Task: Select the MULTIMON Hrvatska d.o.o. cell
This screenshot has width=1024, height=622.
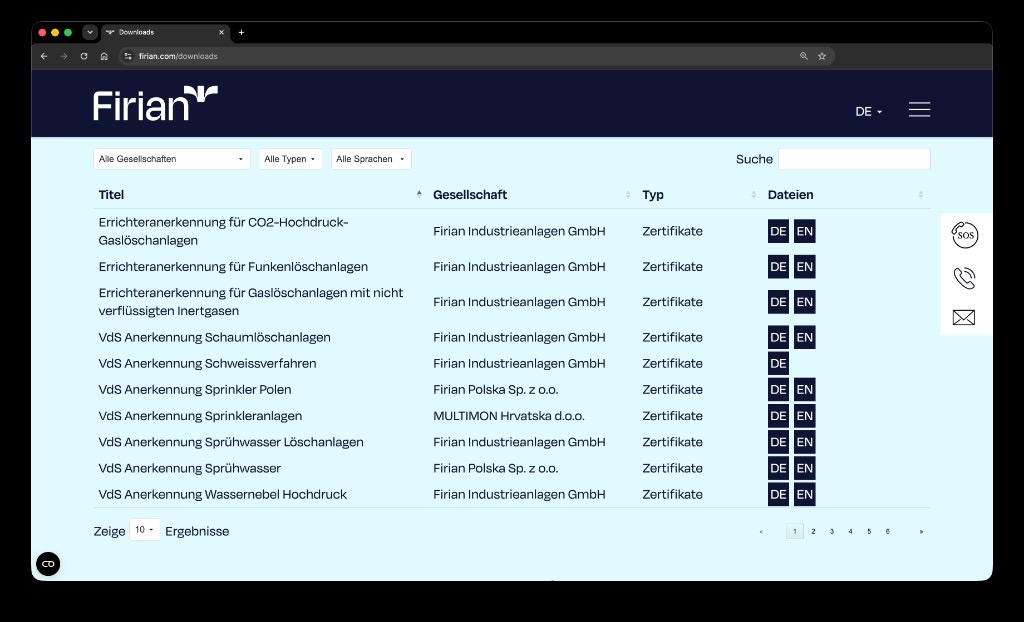Action: tap(509, 416)
